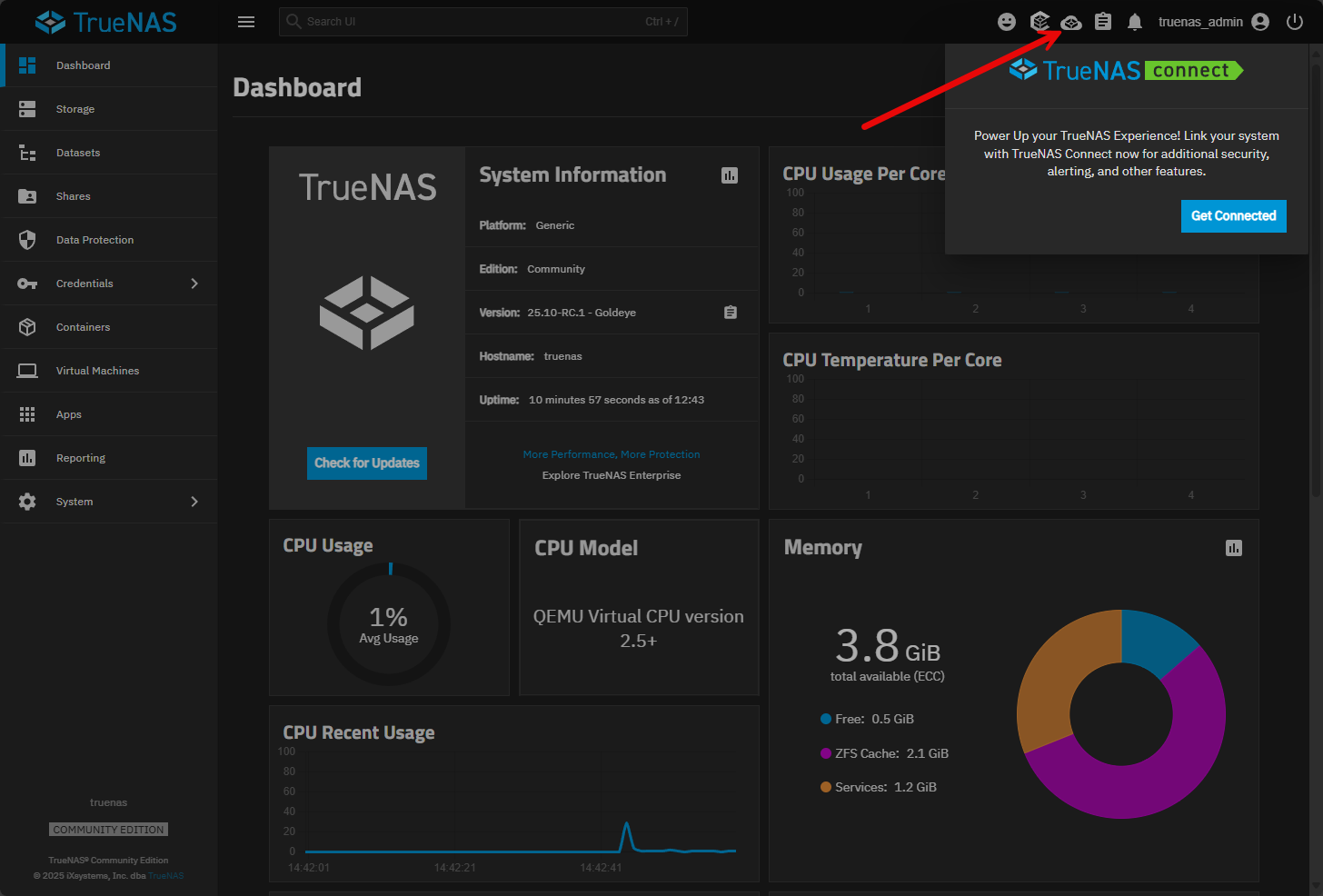Open Data Protection via its shield icon
The height and width of the screenshot is (896, 1323).
(27, 240)
